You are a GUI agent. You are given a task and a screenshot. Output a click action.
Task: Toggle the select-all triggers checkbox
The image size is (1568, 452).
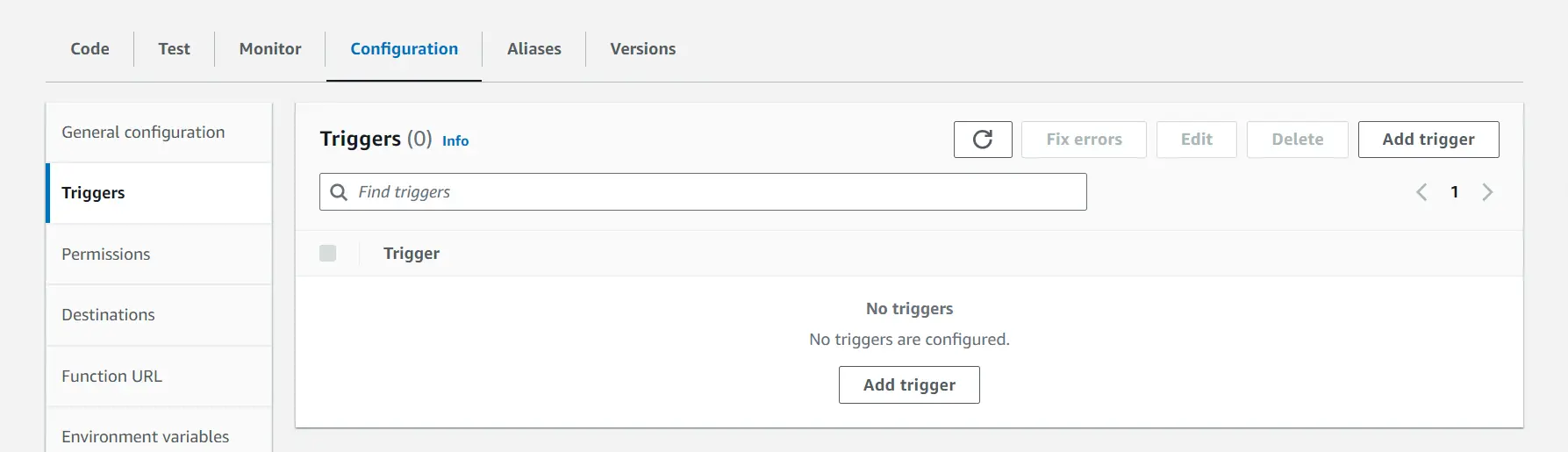[x=328, y=254]
